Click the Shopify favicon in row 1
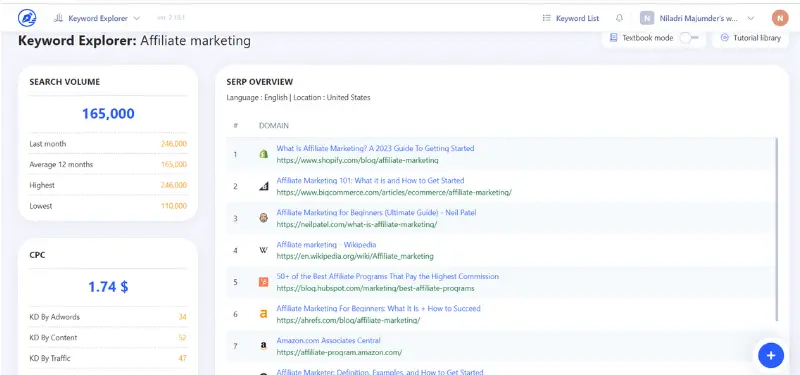 263,154
